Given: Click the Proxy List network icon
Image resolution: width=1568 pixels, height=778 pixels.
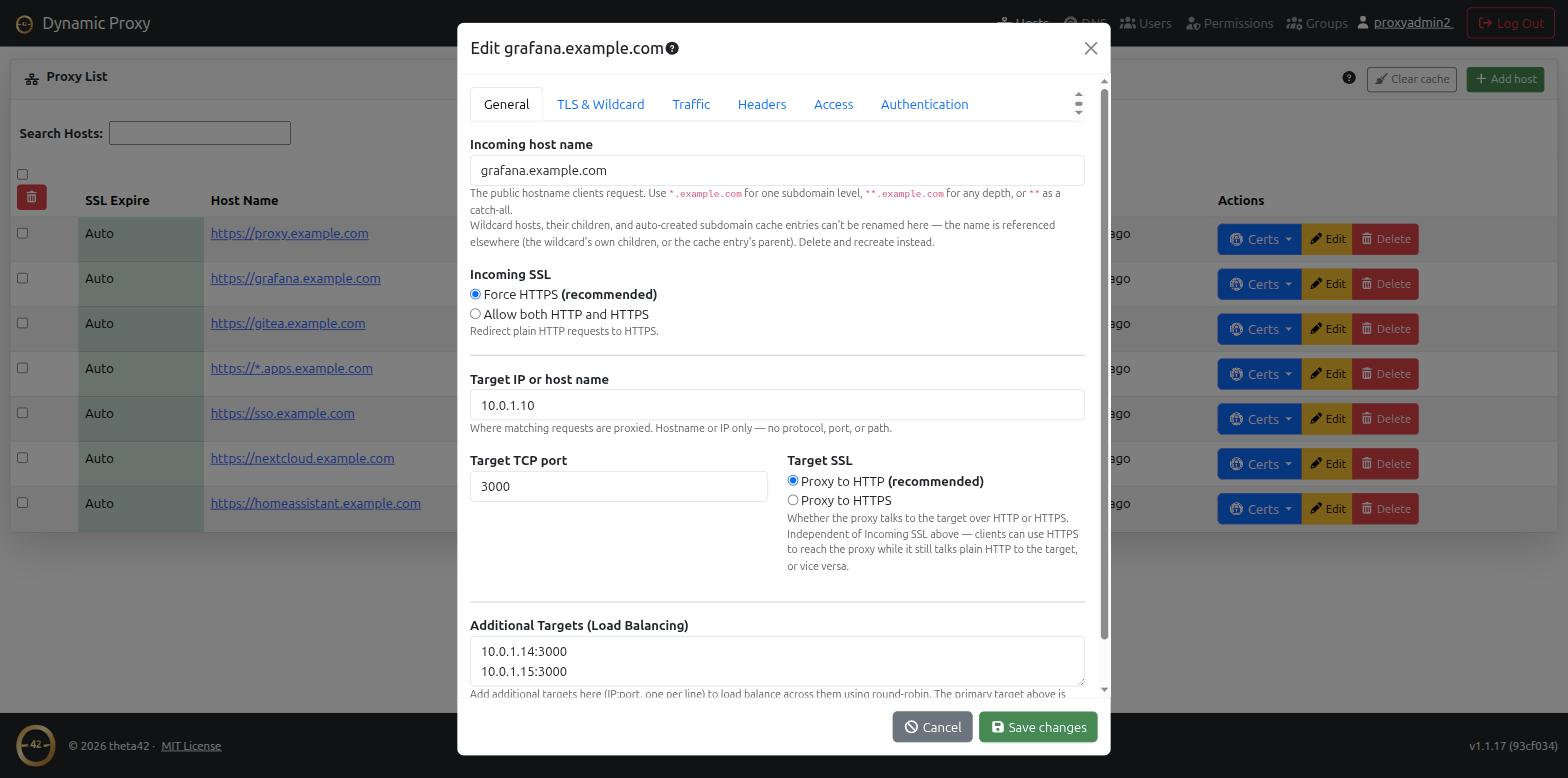Looking at the screenshot, I should pyautogui.click(x=32, y=78).
